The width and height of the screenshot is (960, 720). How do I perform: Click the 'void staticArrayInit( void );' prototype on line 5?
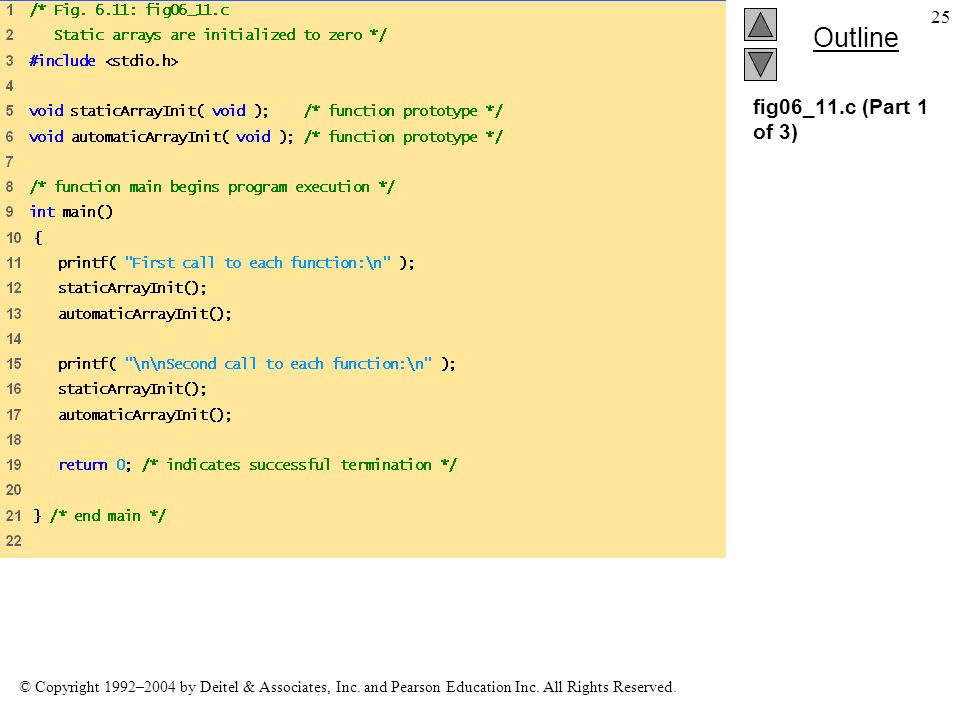pos(148,111)
